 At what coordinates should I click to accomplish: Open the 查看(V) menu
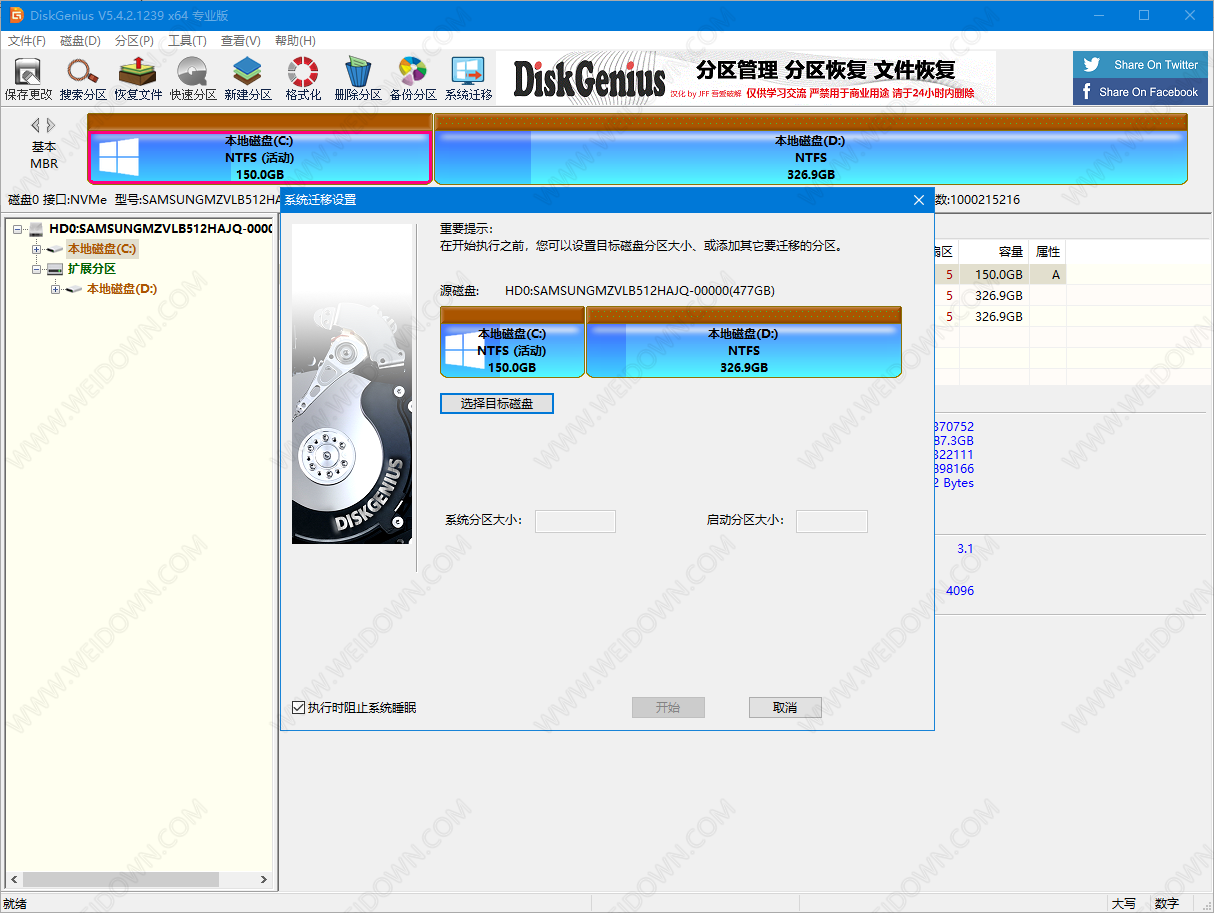pos(241,41)
